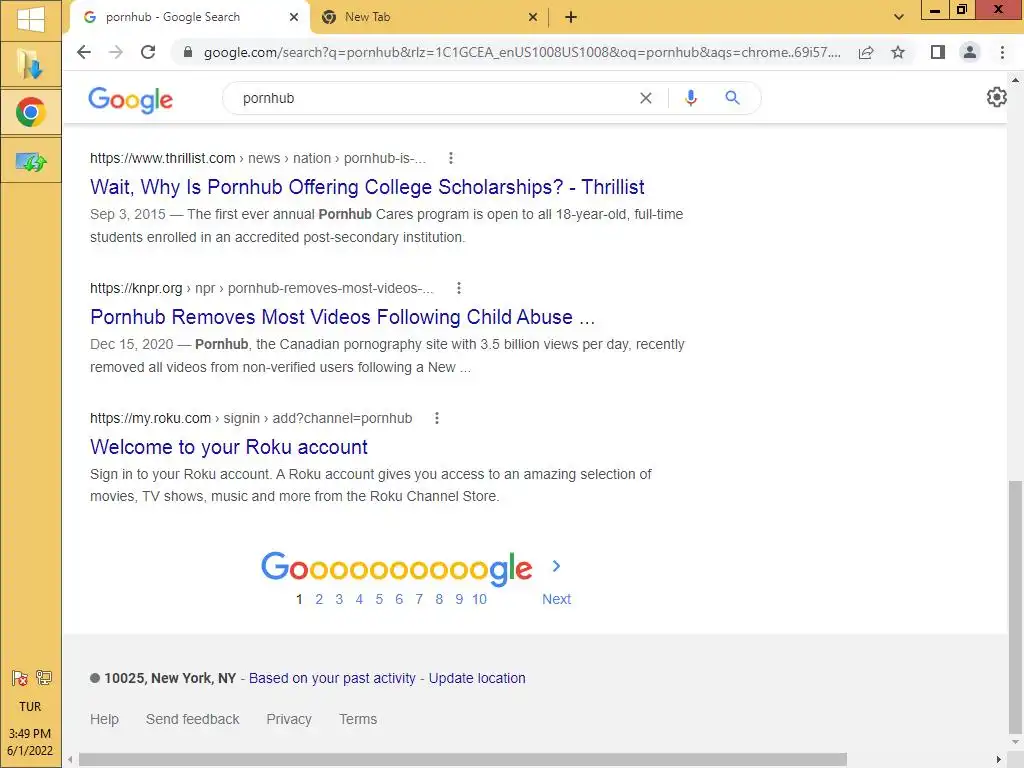
Task: Open the Help footer link
Action: (104, 719)
